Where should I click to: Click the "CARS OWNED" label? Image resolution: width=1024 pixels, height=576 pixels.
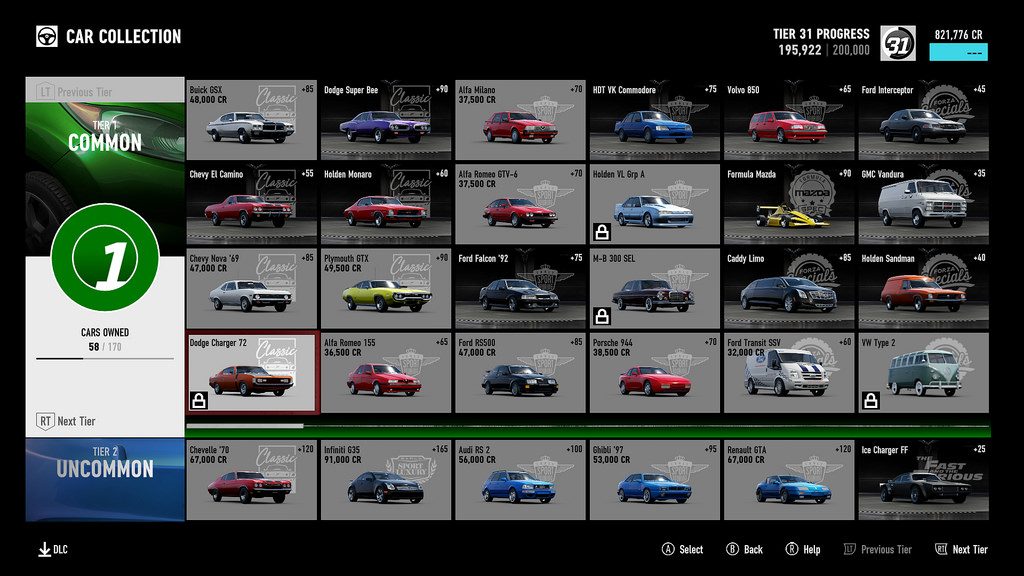click(105, 332)
